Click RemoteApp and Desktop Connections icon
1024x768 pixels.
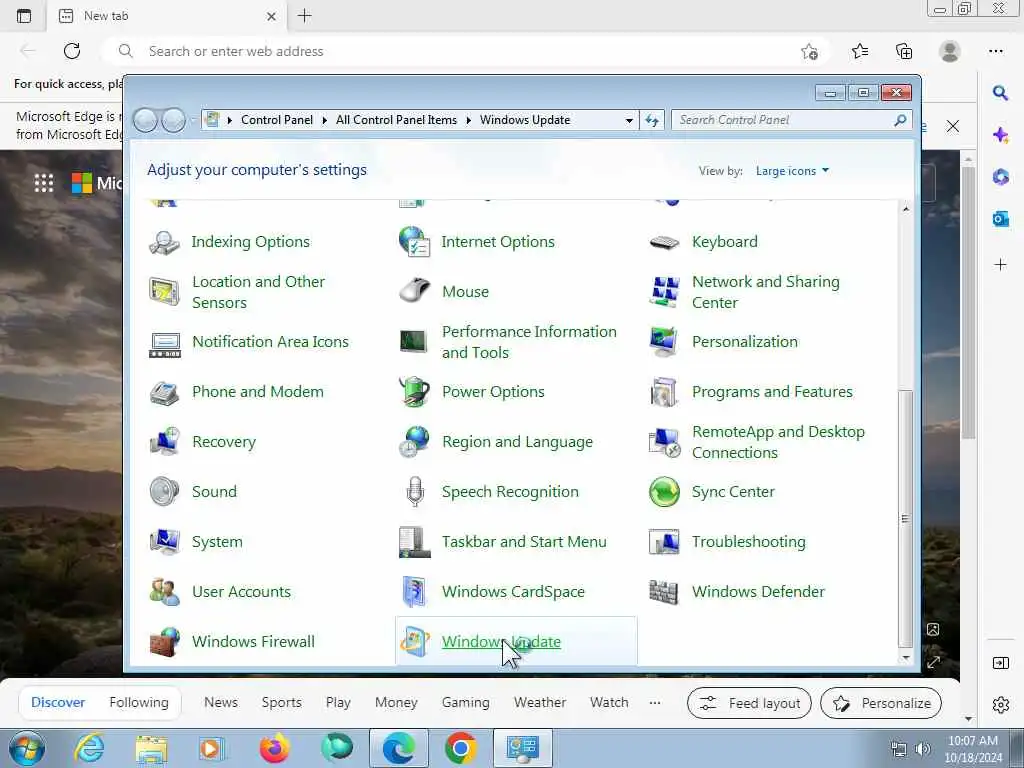tap(664, 442)
